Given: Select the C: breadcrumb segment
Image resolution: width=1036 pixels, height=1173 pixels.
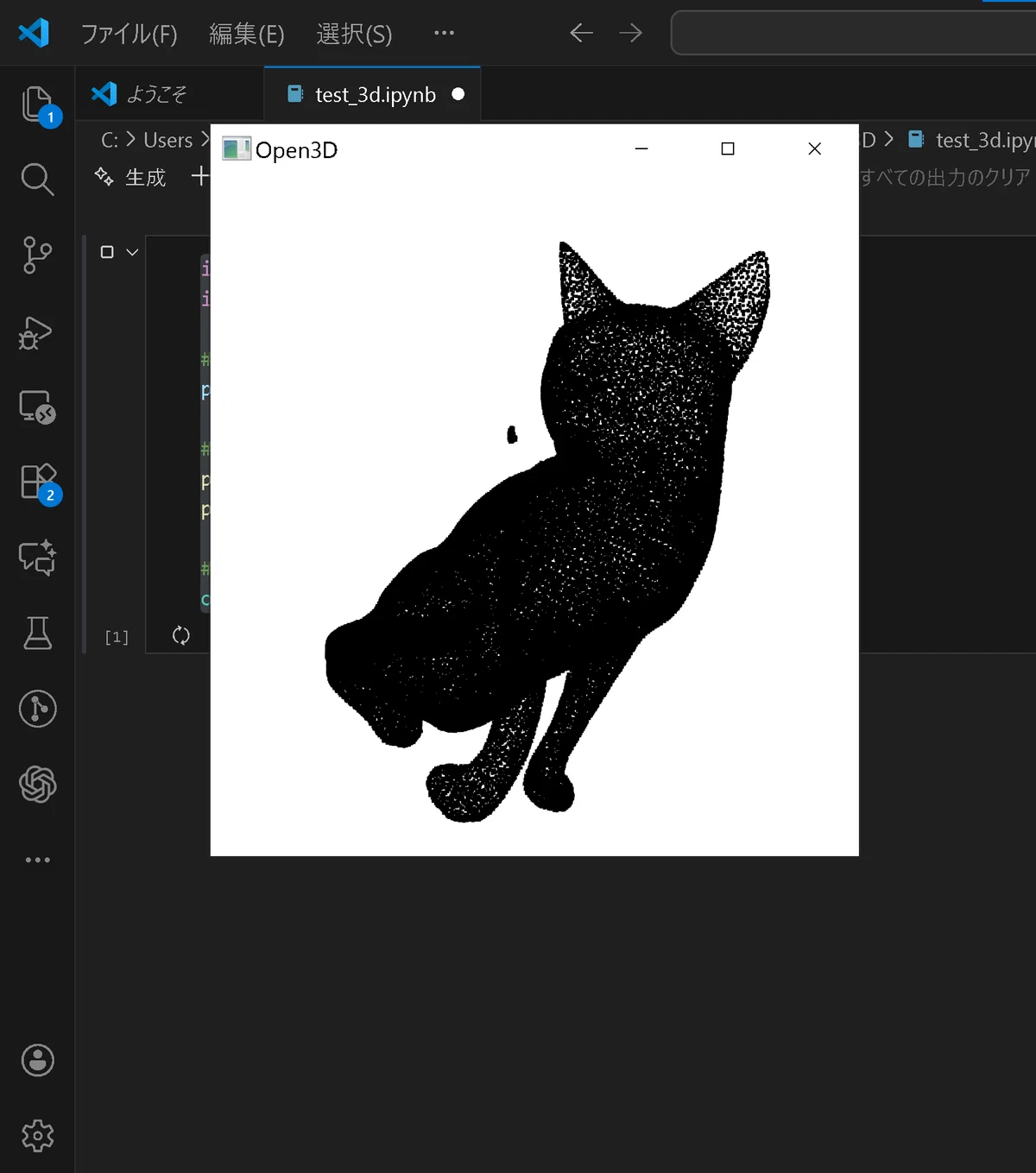Looking at the screenshot, I should [110, 140].
